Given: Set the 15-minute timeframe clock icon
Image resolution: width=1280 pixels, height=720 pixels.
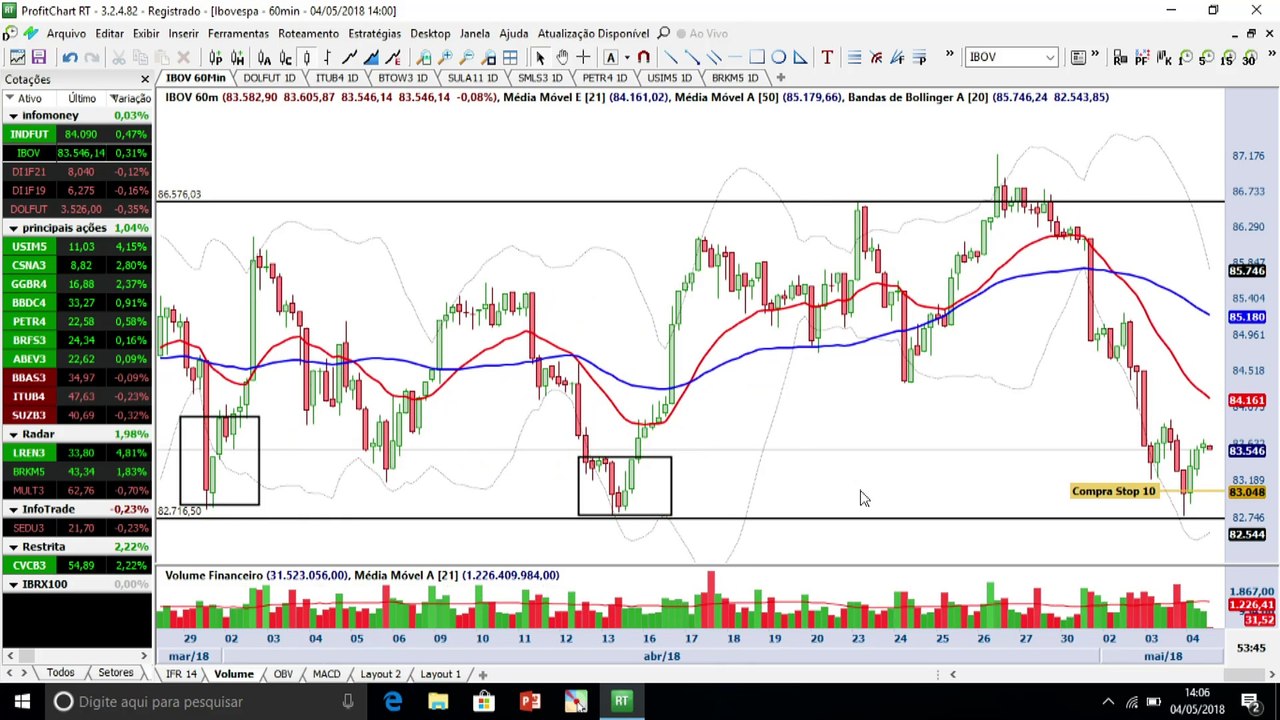Looking at the screenshot, I should 1227,58.
